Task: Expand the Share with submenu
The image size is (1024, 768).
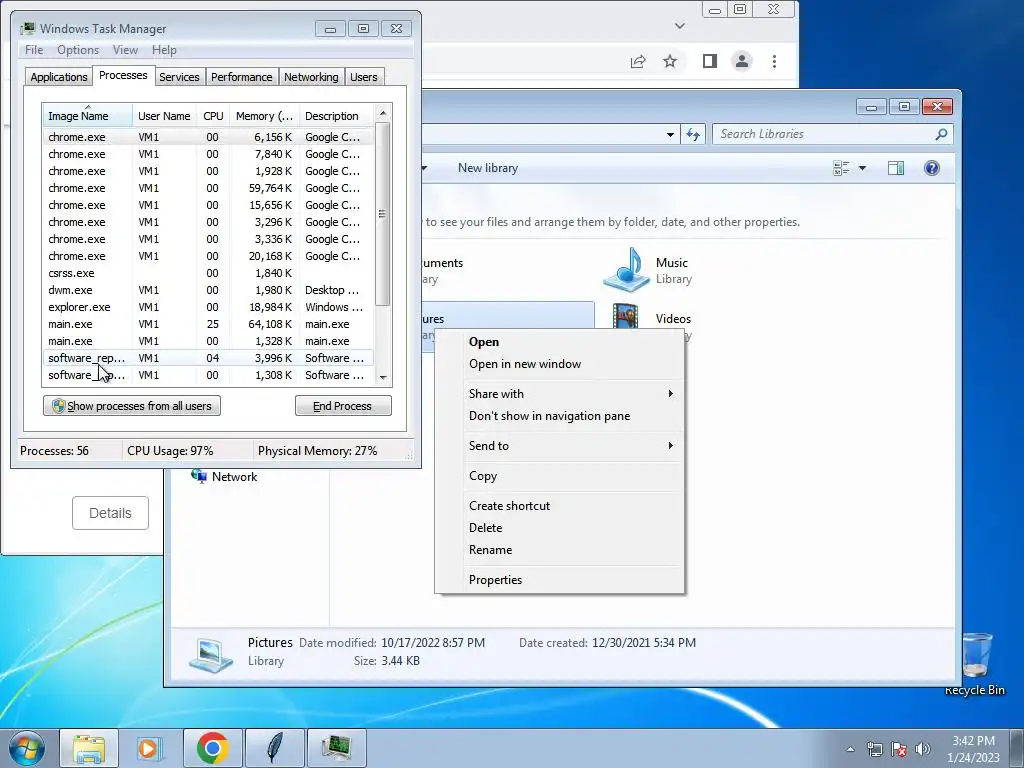Action: tap(573, 394)
